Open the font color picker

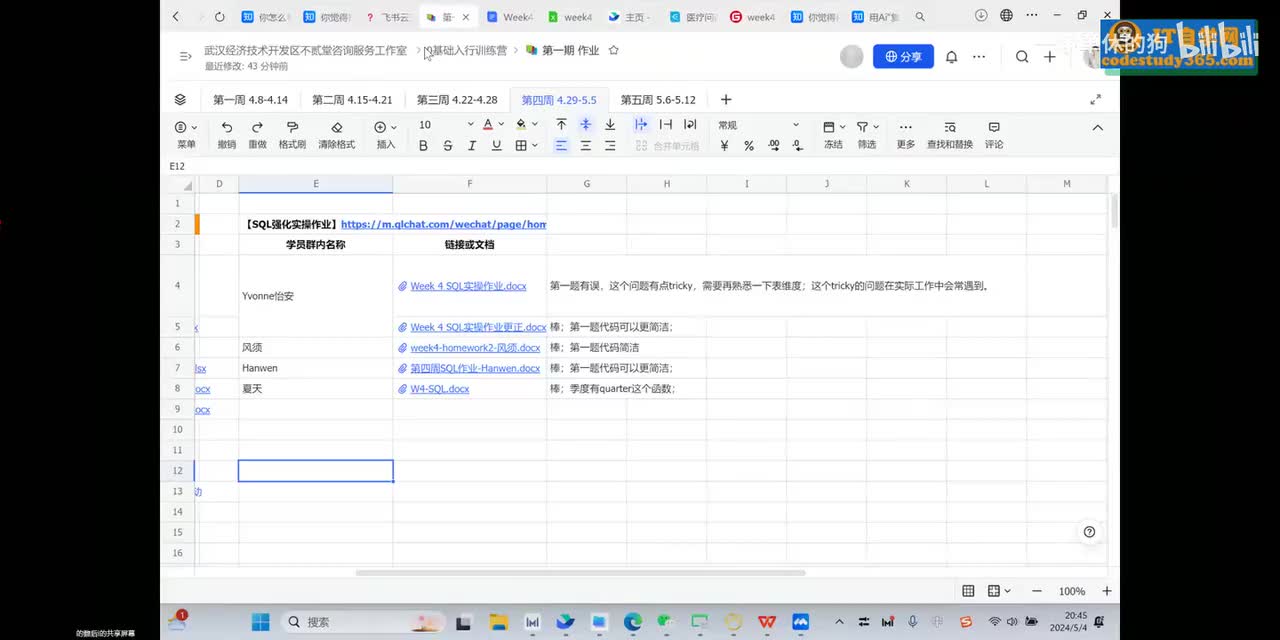(493, 125)
